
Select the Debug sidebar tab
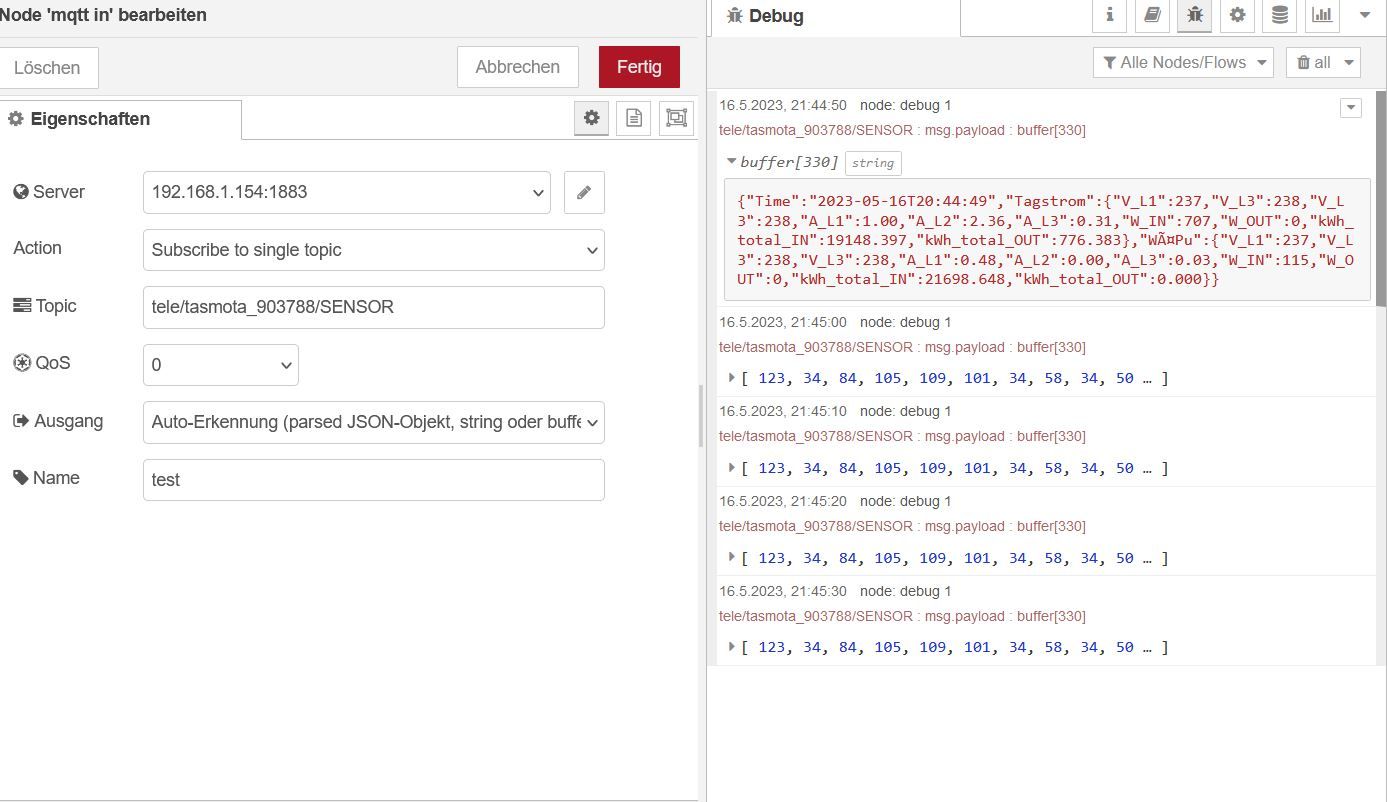tap(835, 17)
